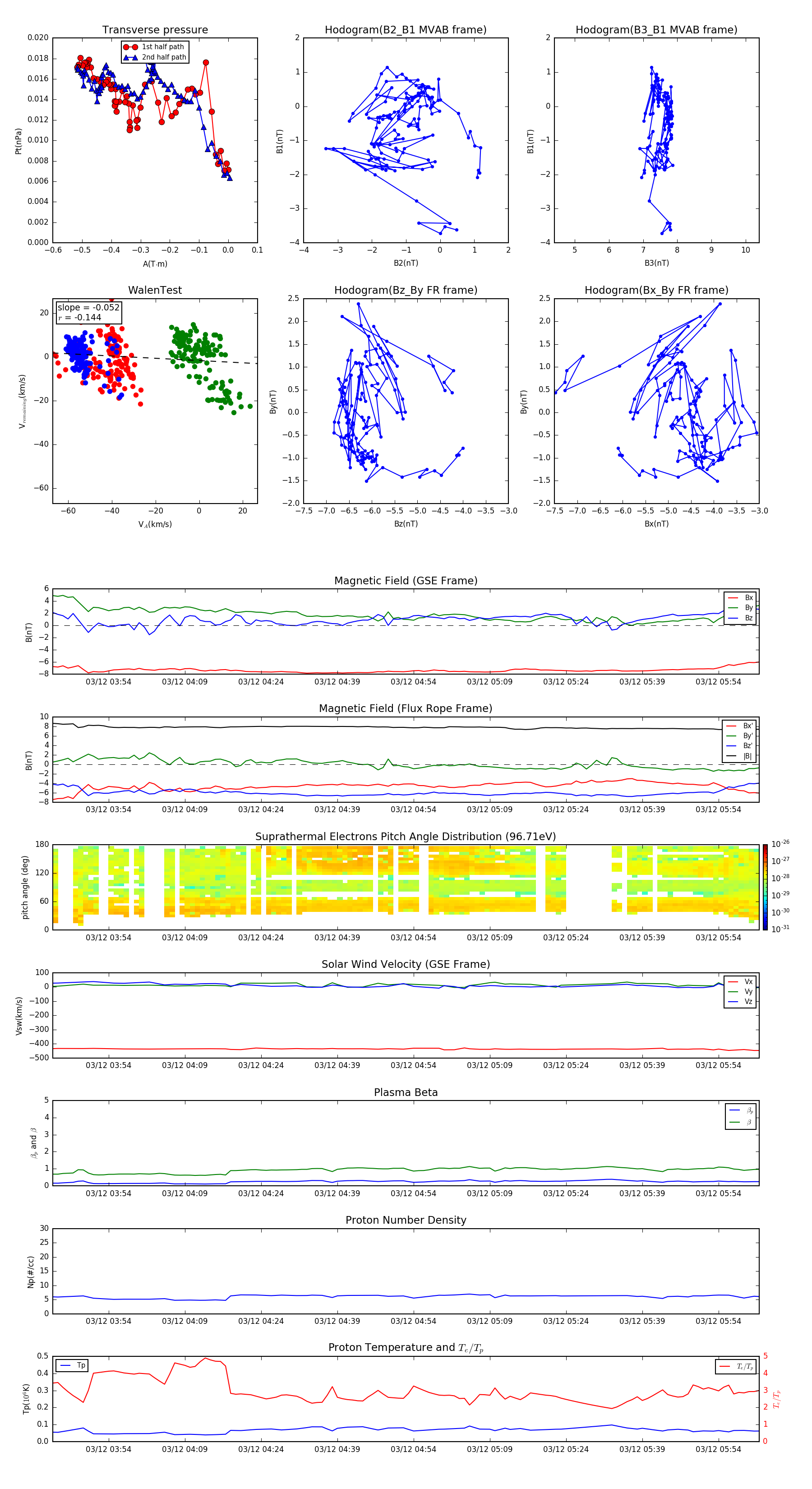Image resolution: width=812 pixels, height=1489 pixels.
Task: Select the "2nd half path" legend entry
Action: [x=155, y=57]
